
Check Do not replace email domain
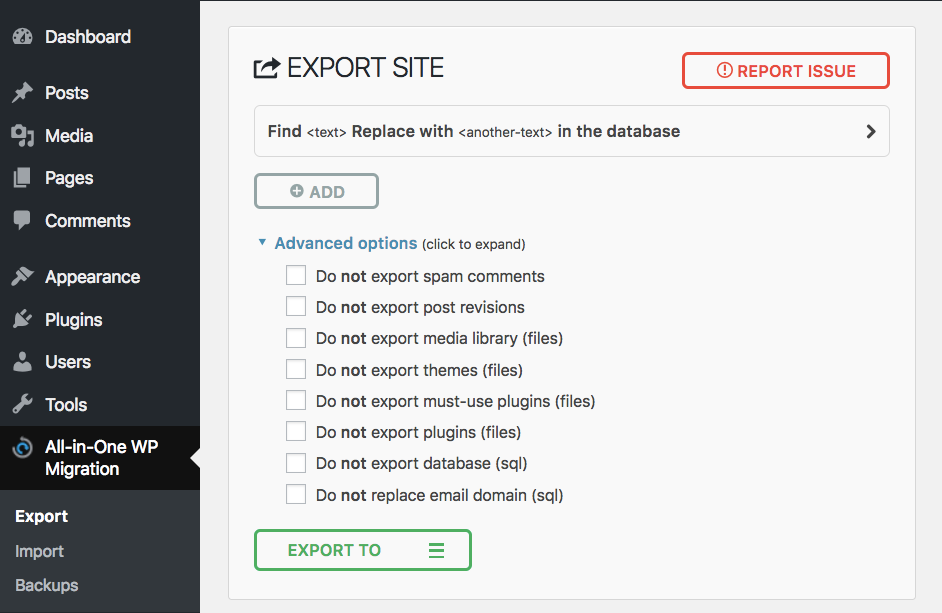(296, 494)
